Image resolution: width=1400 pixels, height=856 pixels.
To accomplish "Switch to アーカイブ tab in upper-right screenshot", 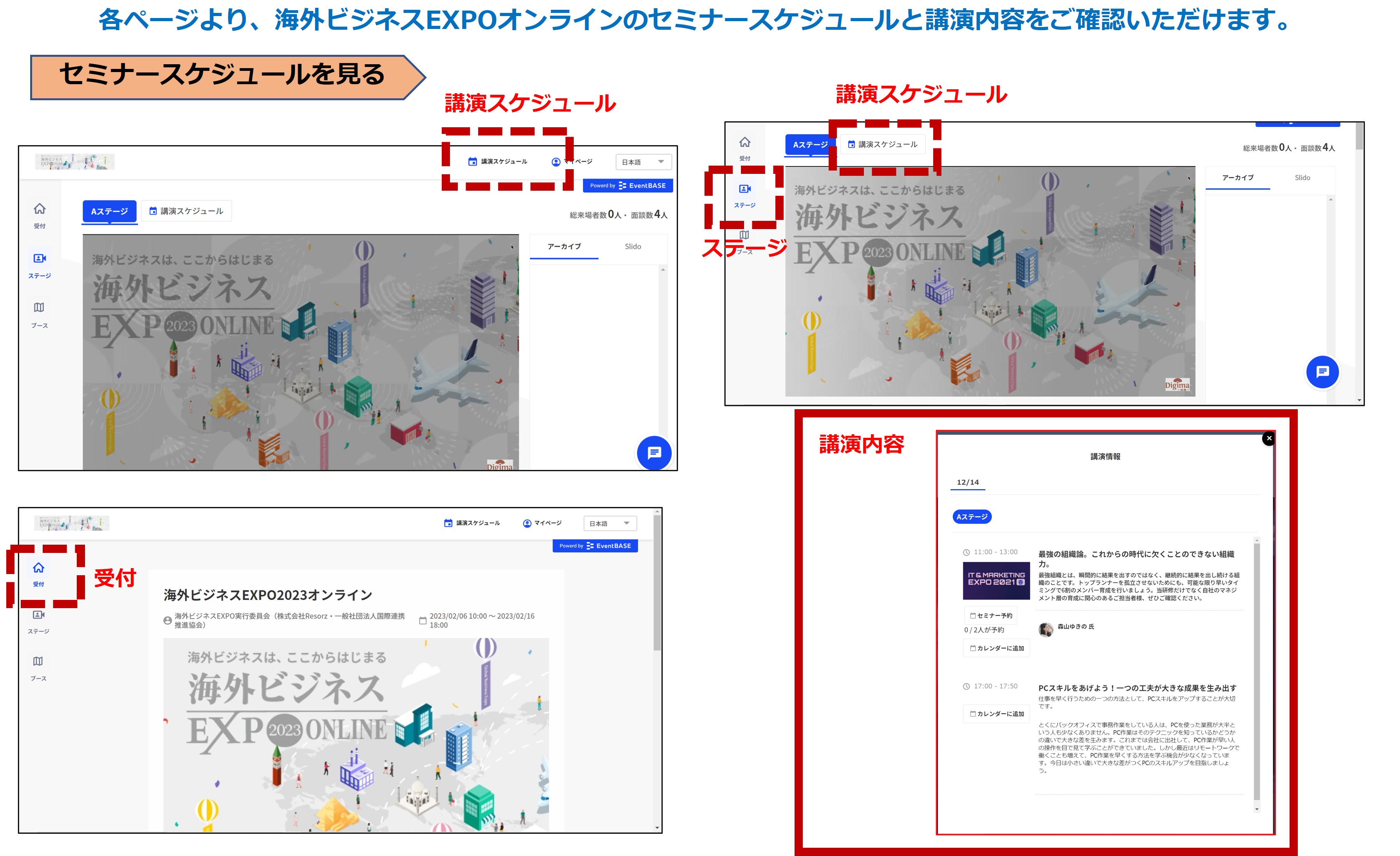I will click(x=1237, y=178).
